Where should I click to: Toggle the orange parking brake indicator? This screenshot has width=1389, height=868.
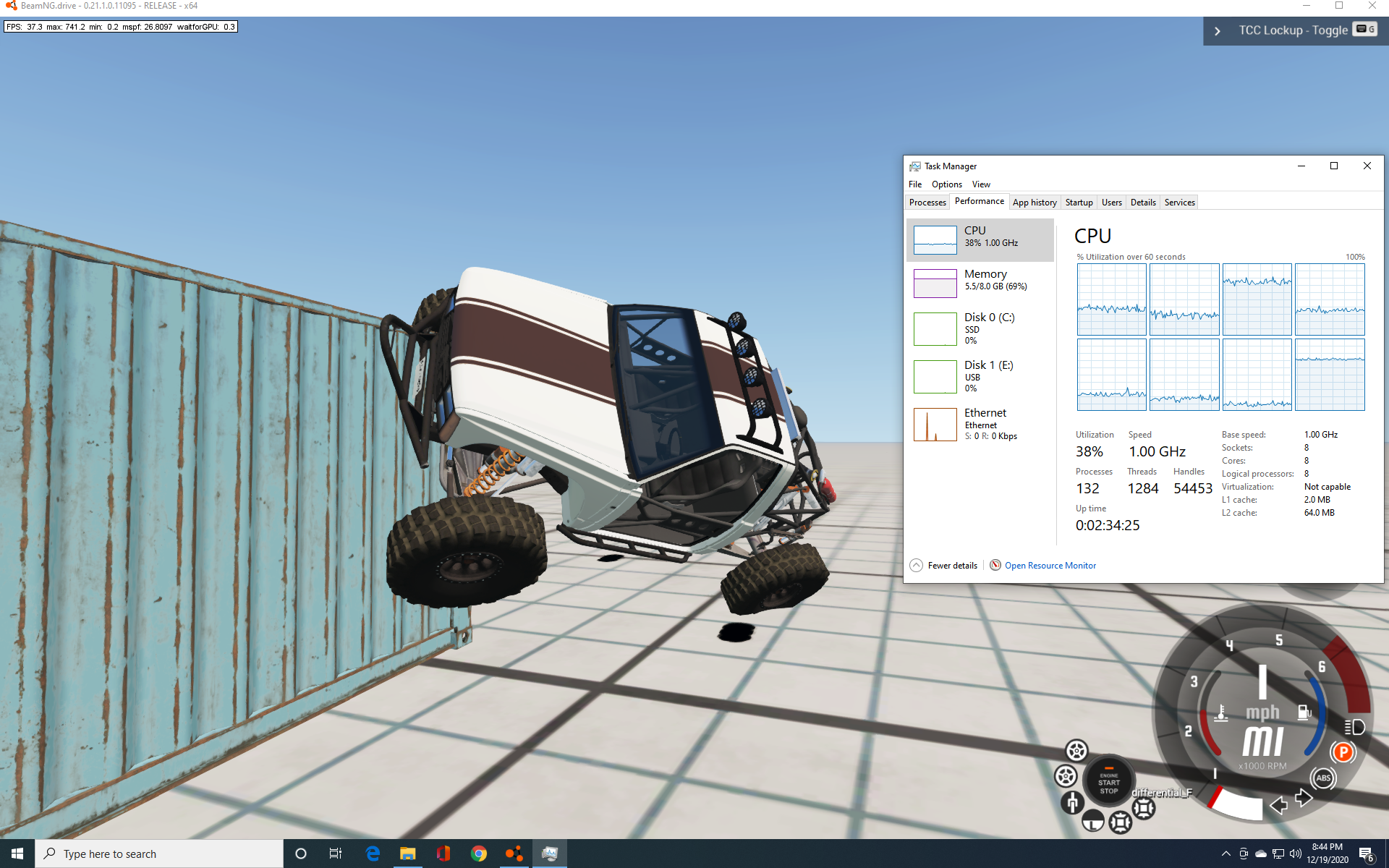point(1343,752)
